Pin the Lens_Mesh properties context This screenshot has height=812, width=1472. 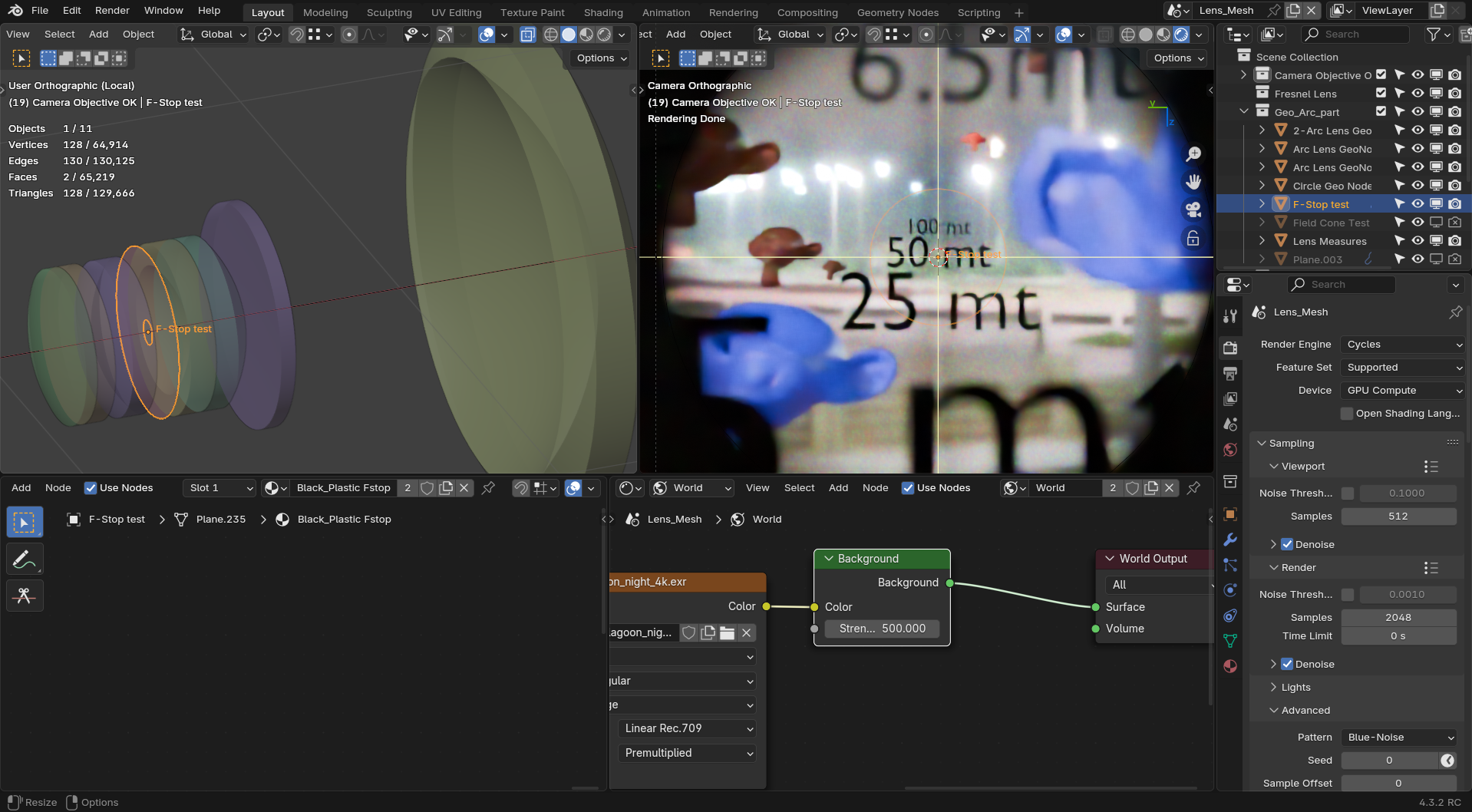(x=1455, y=312)
